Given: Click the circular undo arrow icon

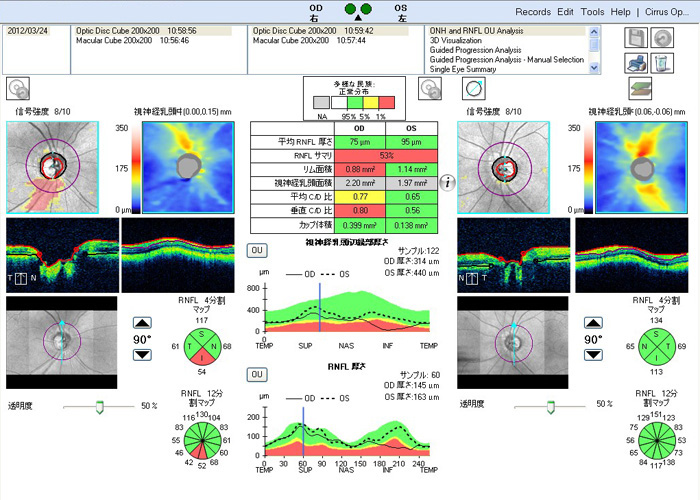Looking at the screenshot, I should (x=661, y=38).
